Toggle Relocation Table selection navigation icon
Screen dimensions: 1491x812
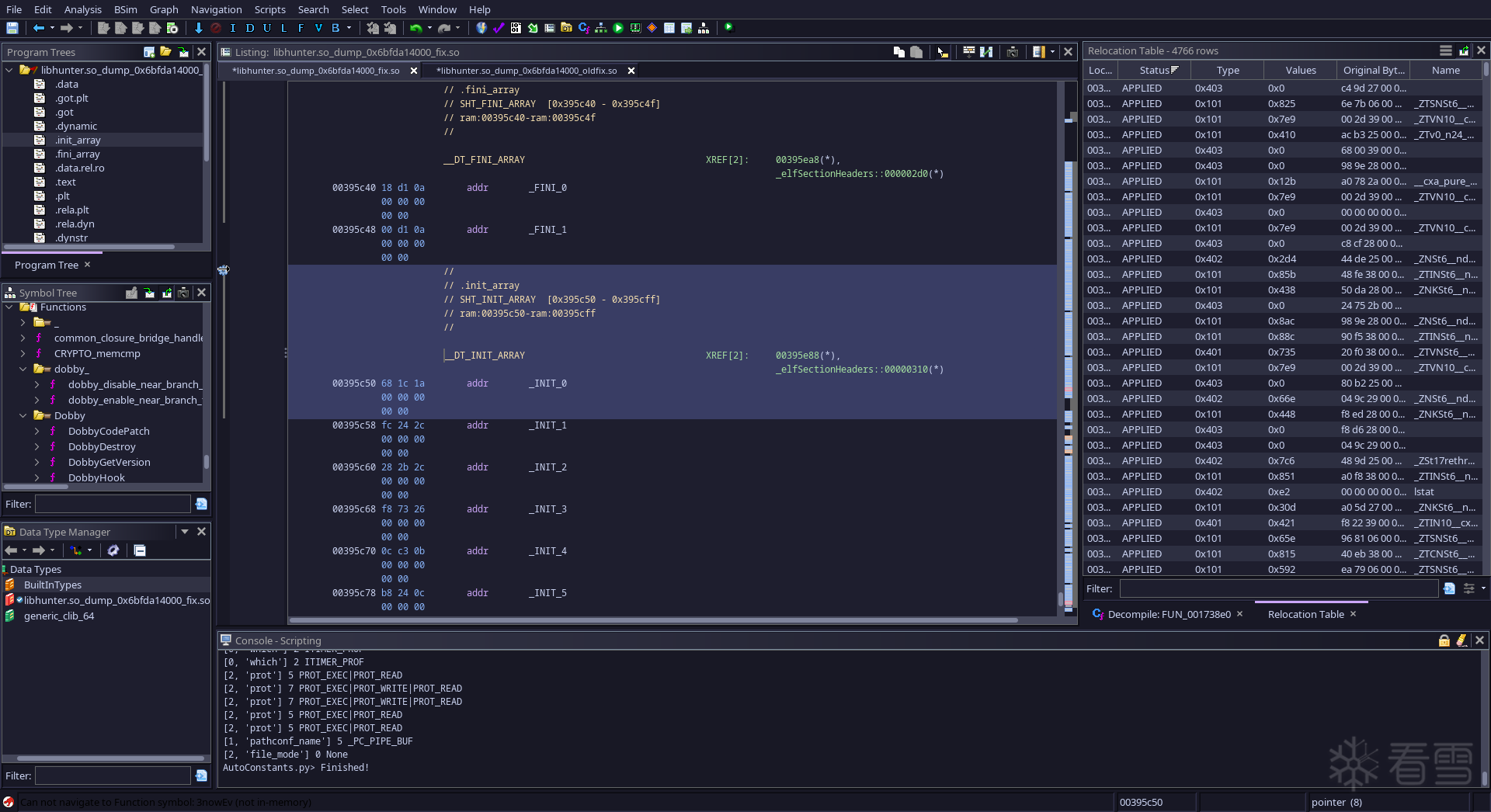pyautogui.click(x=1464, y=50)
